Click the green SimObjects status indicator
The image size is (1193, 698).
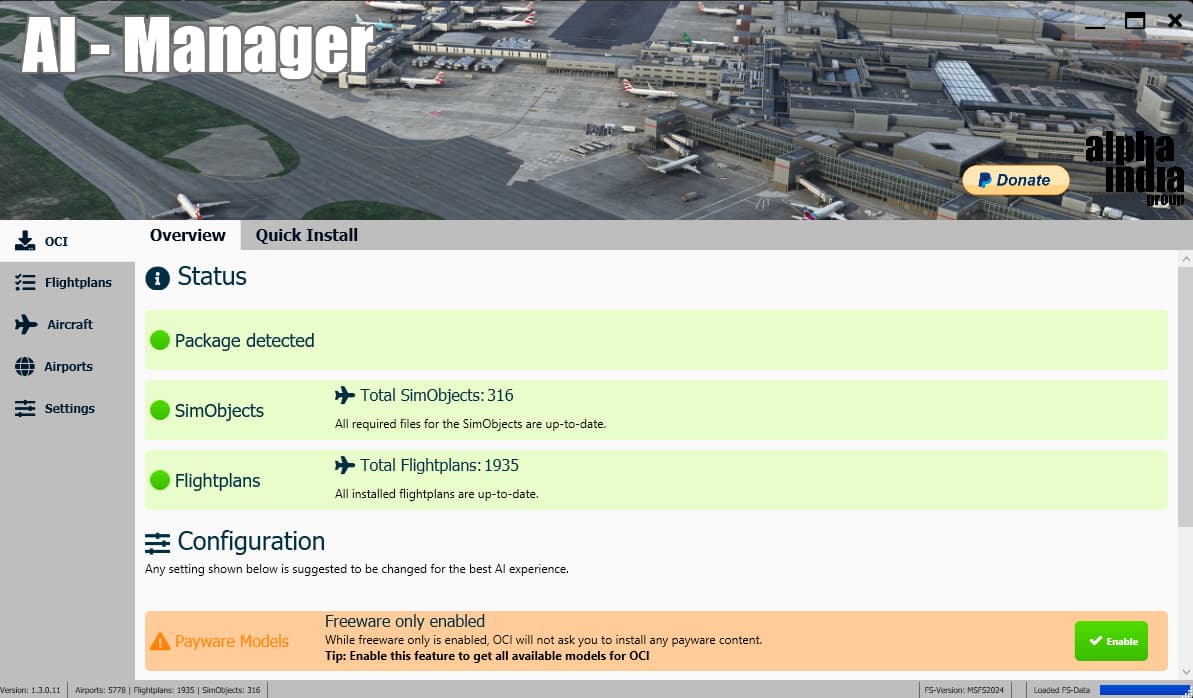click(160, 410)
